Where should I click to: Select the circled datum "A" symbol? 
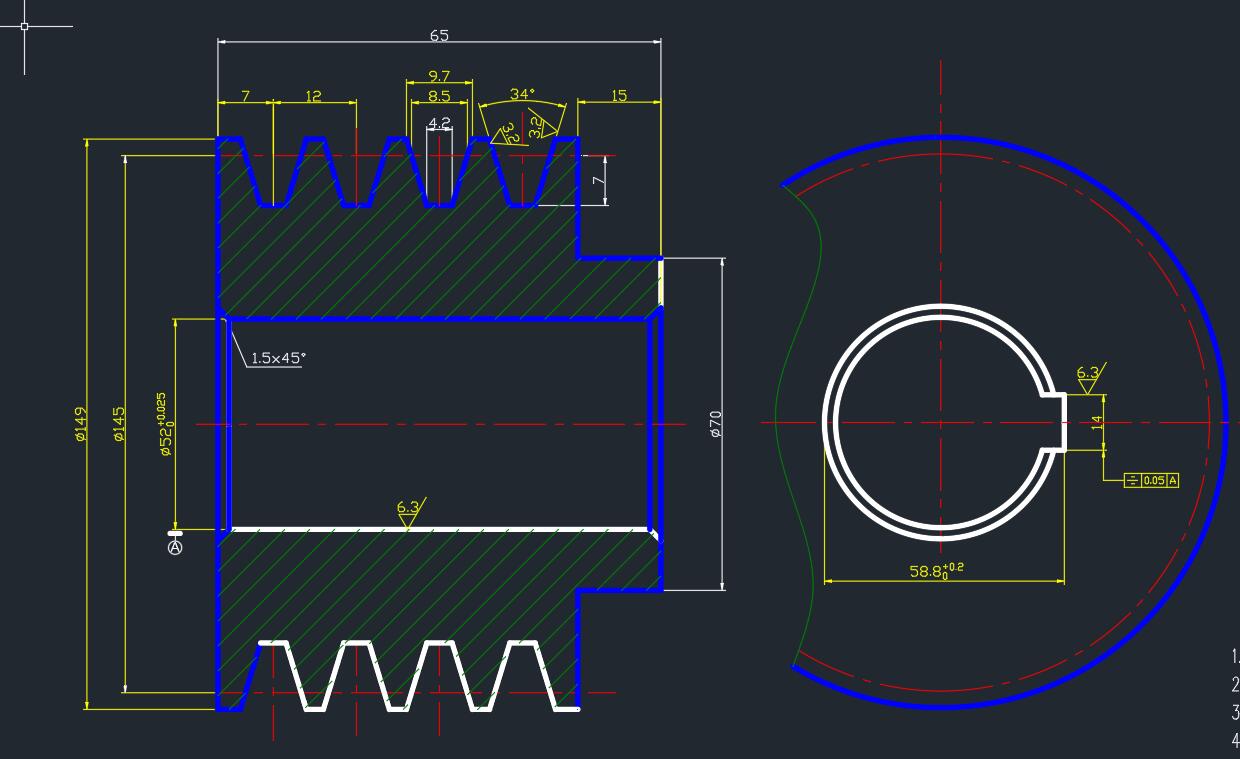pyautogui.click(x=175, y=546)
